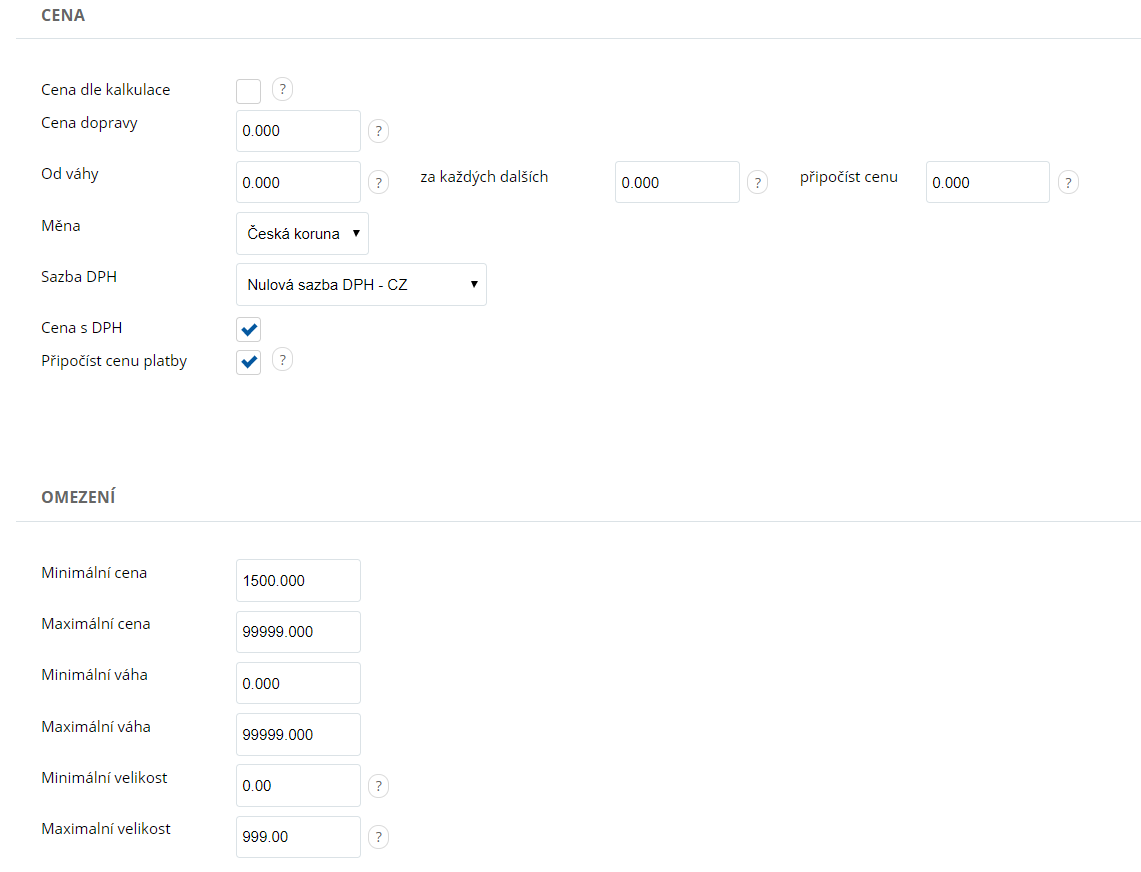1141x872 pixels.
Task: Focus the připočíst cenu input field
Action: coord(987,182)
